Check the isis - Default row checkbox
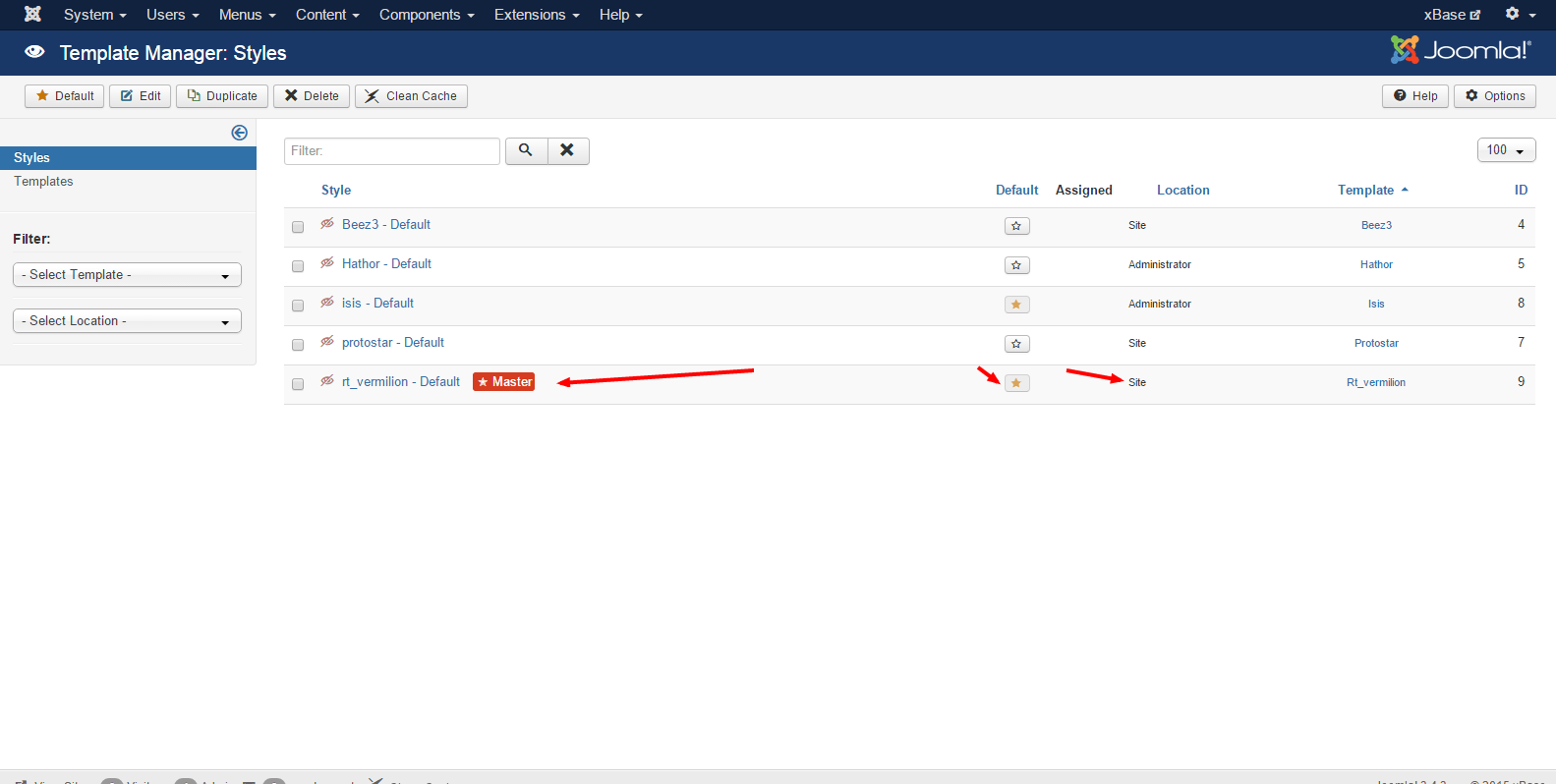This screenshot has height=784, width=1556. pos(298,306)
